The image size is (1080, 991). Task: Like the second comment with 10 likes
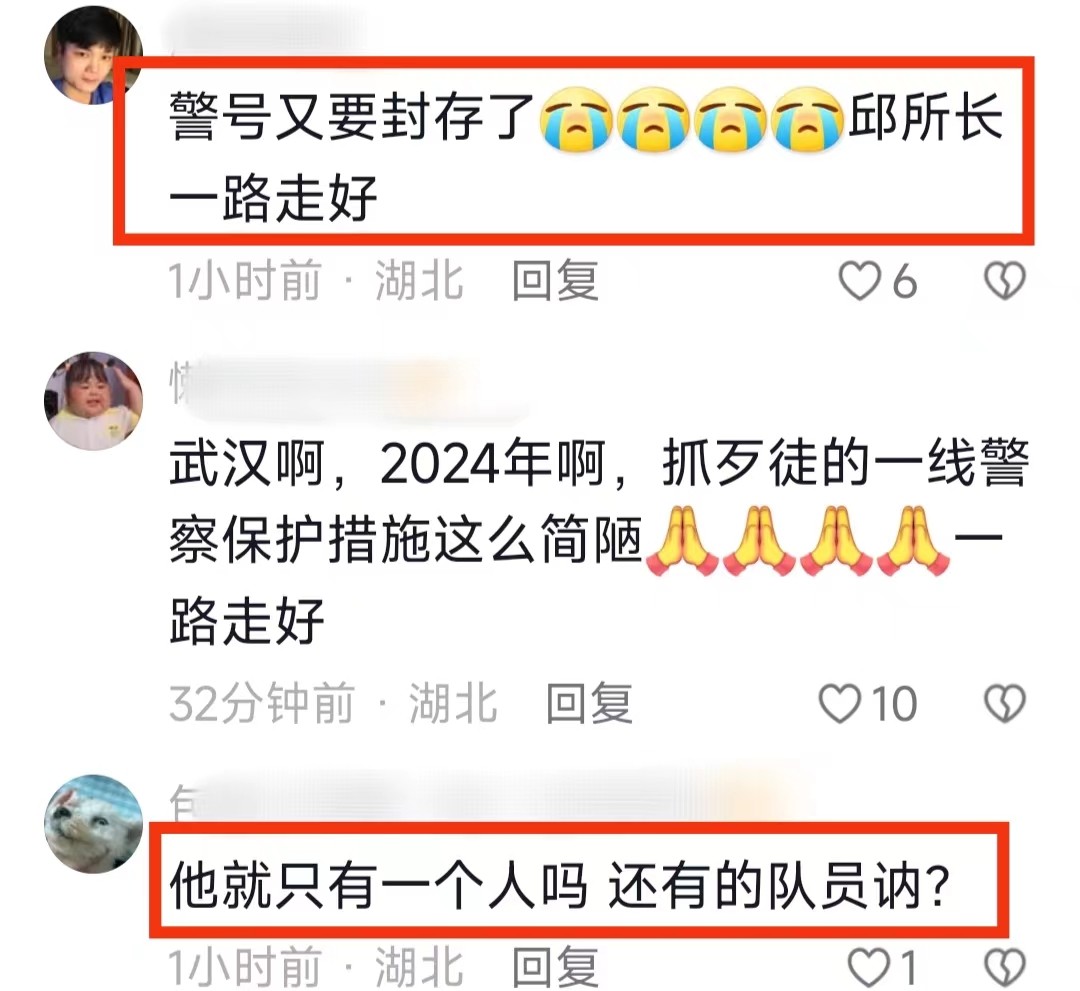(x=840, y=704)
